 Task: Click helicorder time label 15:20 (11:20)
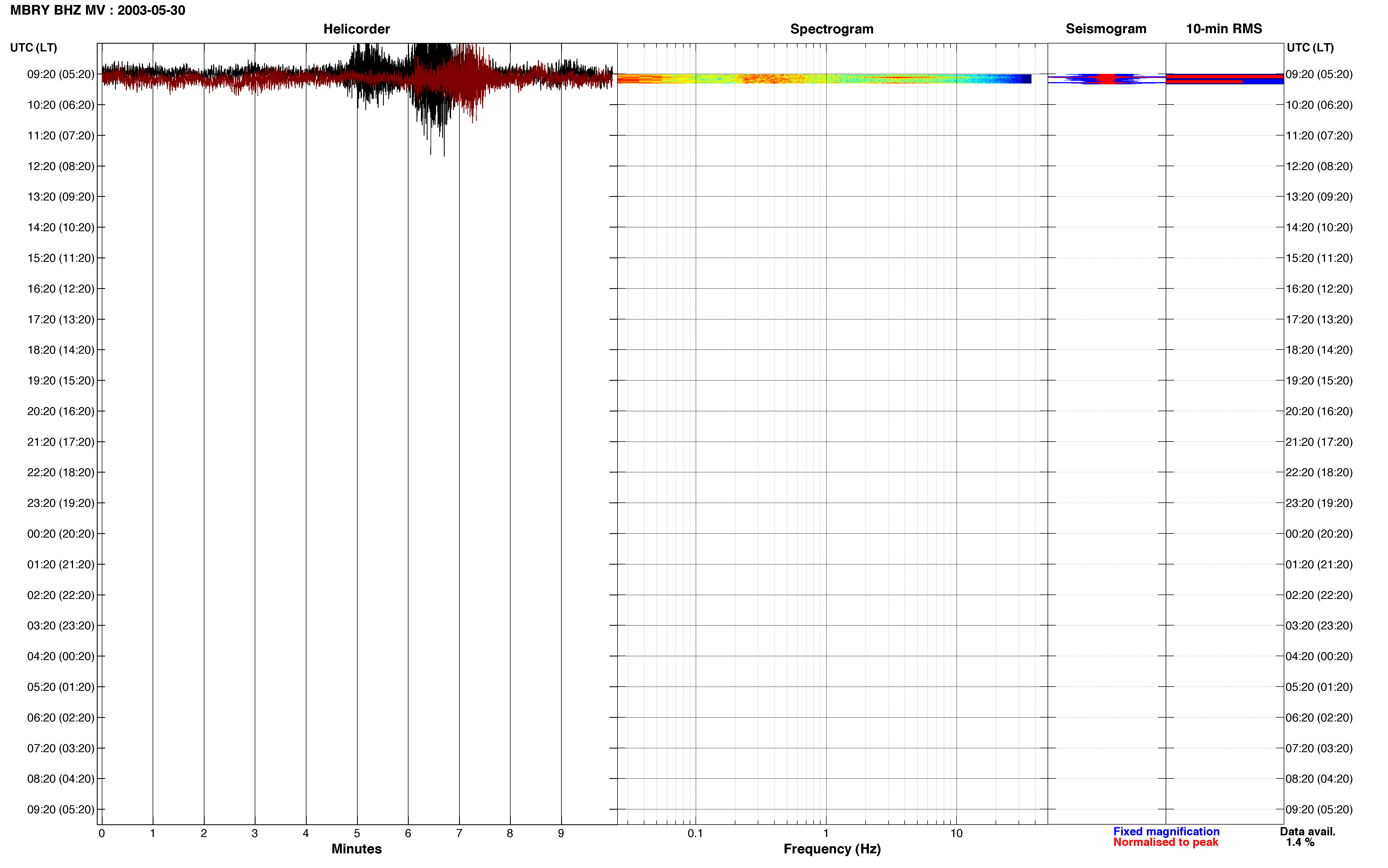61,258
